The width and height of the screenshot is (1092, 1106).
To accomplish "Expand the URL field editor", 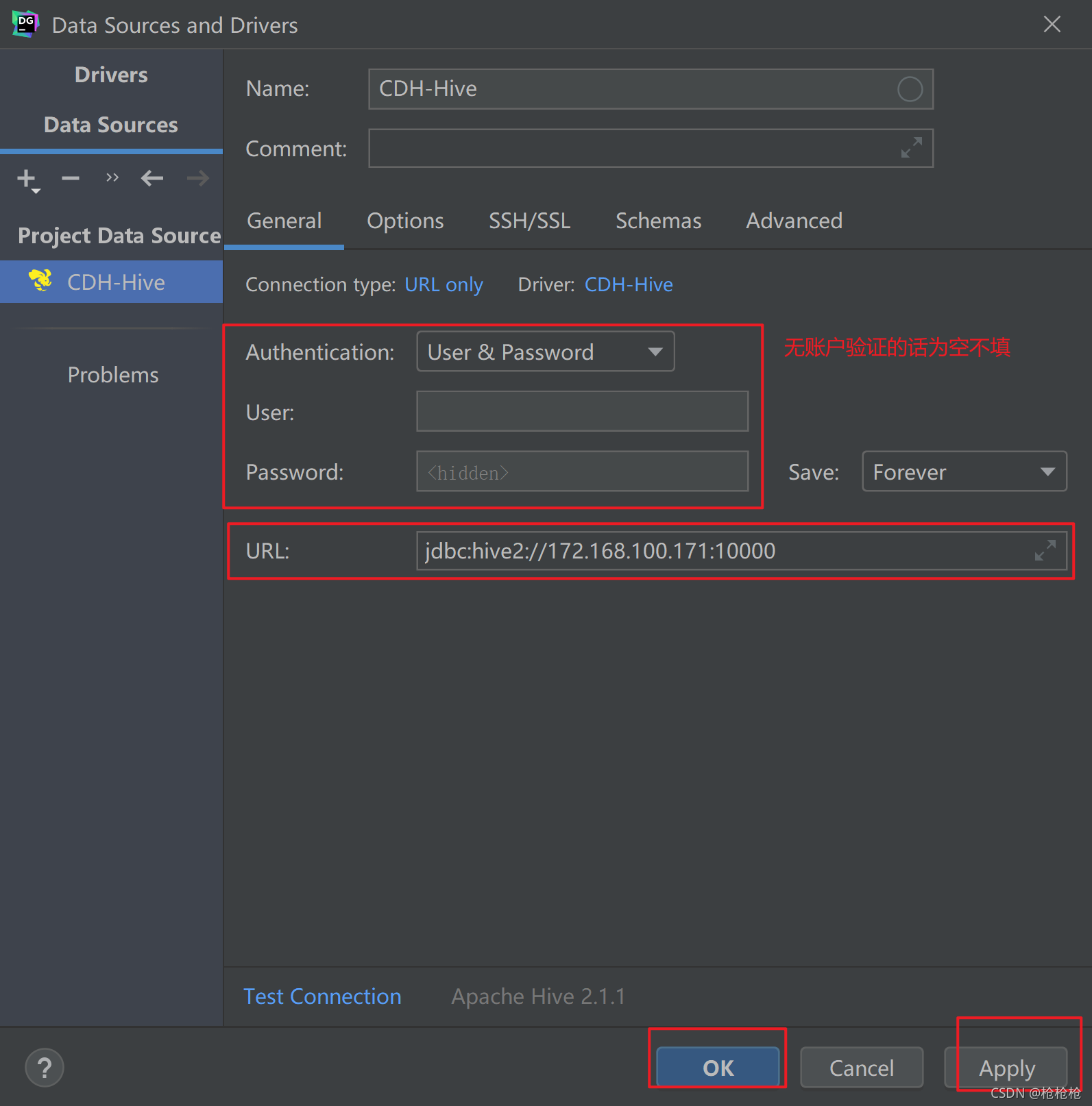I will tap(1045, 550).
